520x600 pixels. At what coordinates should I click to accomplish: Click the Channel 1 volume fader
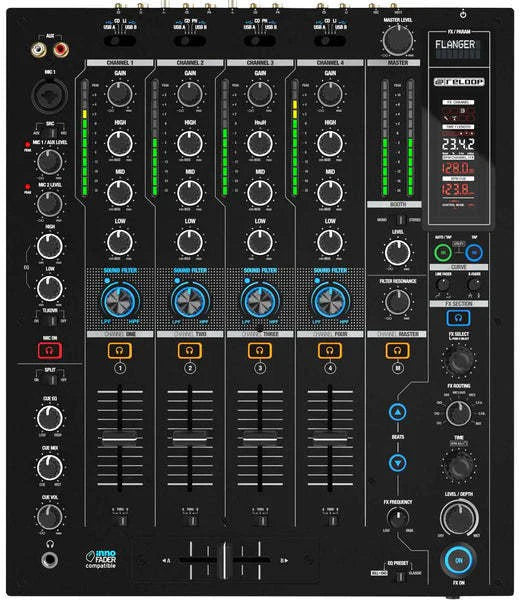coord(120,439)
